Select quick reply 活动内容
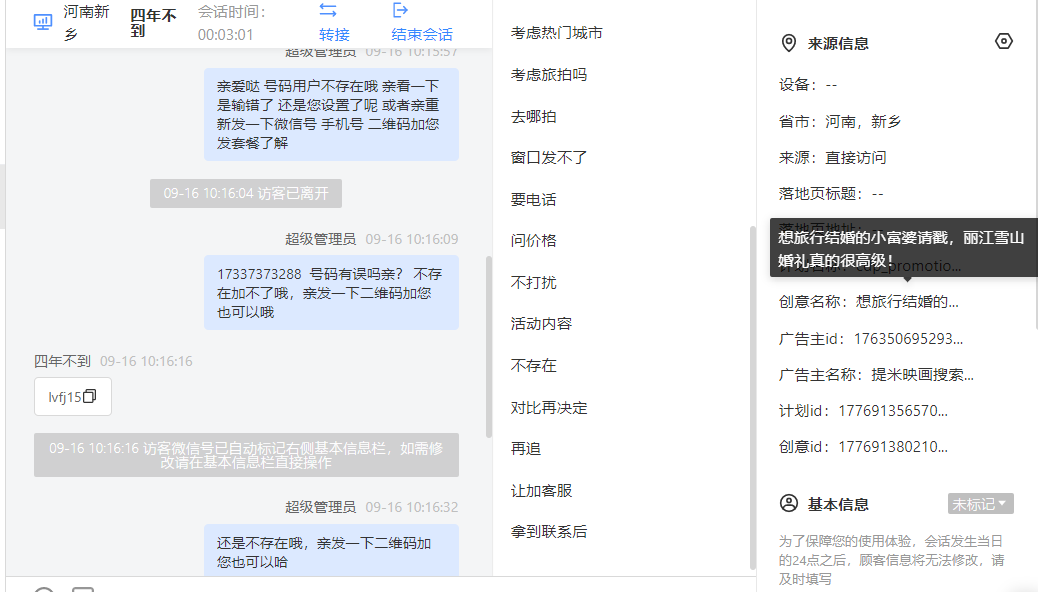1038x592 pixels. (x=541, y=324)
